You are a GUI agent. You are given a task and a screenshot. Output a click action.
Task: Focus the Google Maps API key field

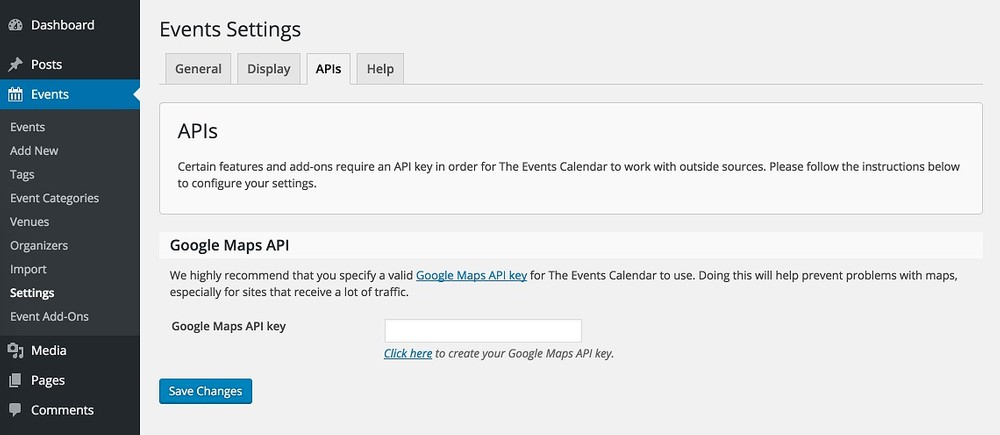pos(483,330)
